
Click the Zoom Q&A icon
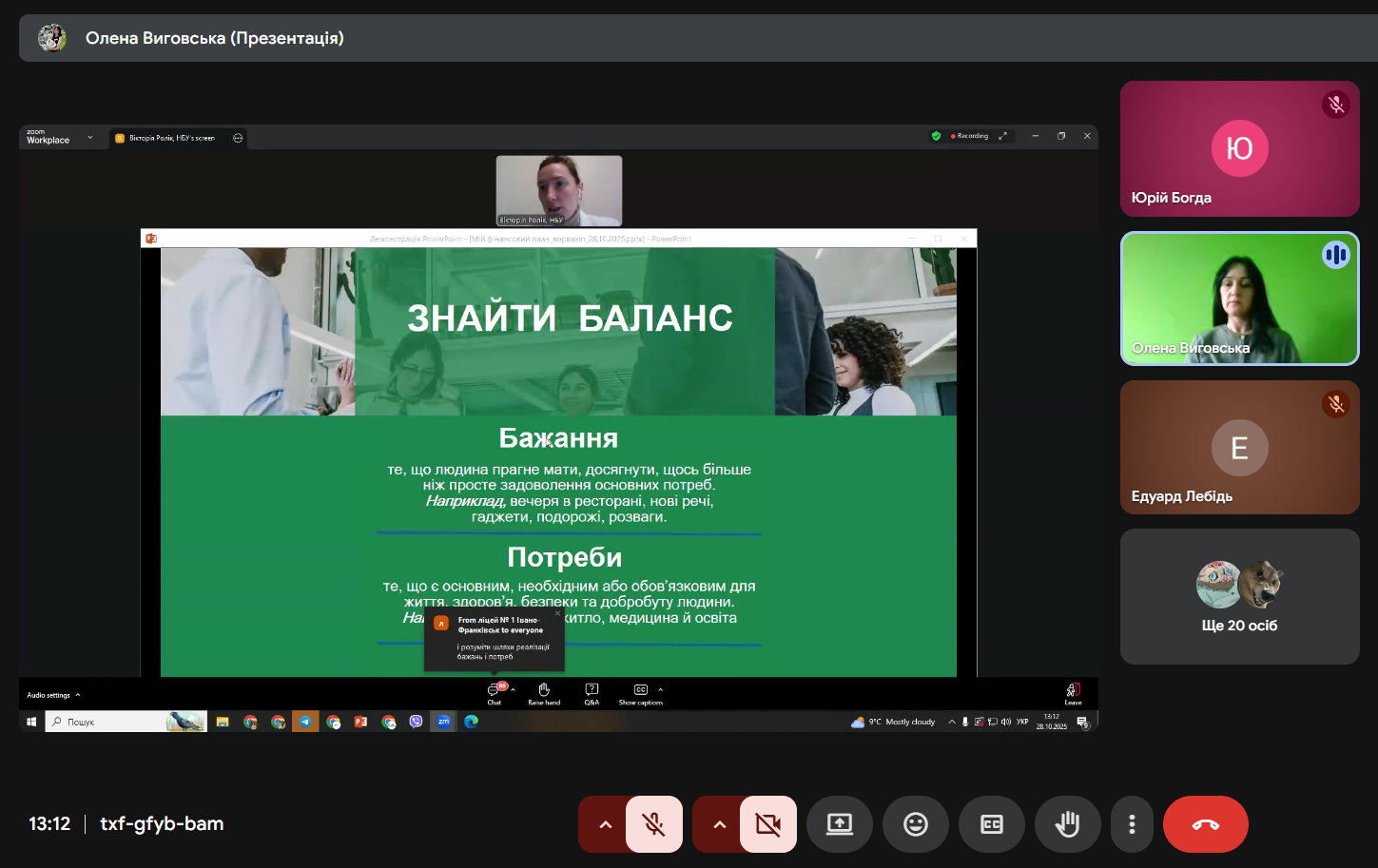(x=592, y=692)
